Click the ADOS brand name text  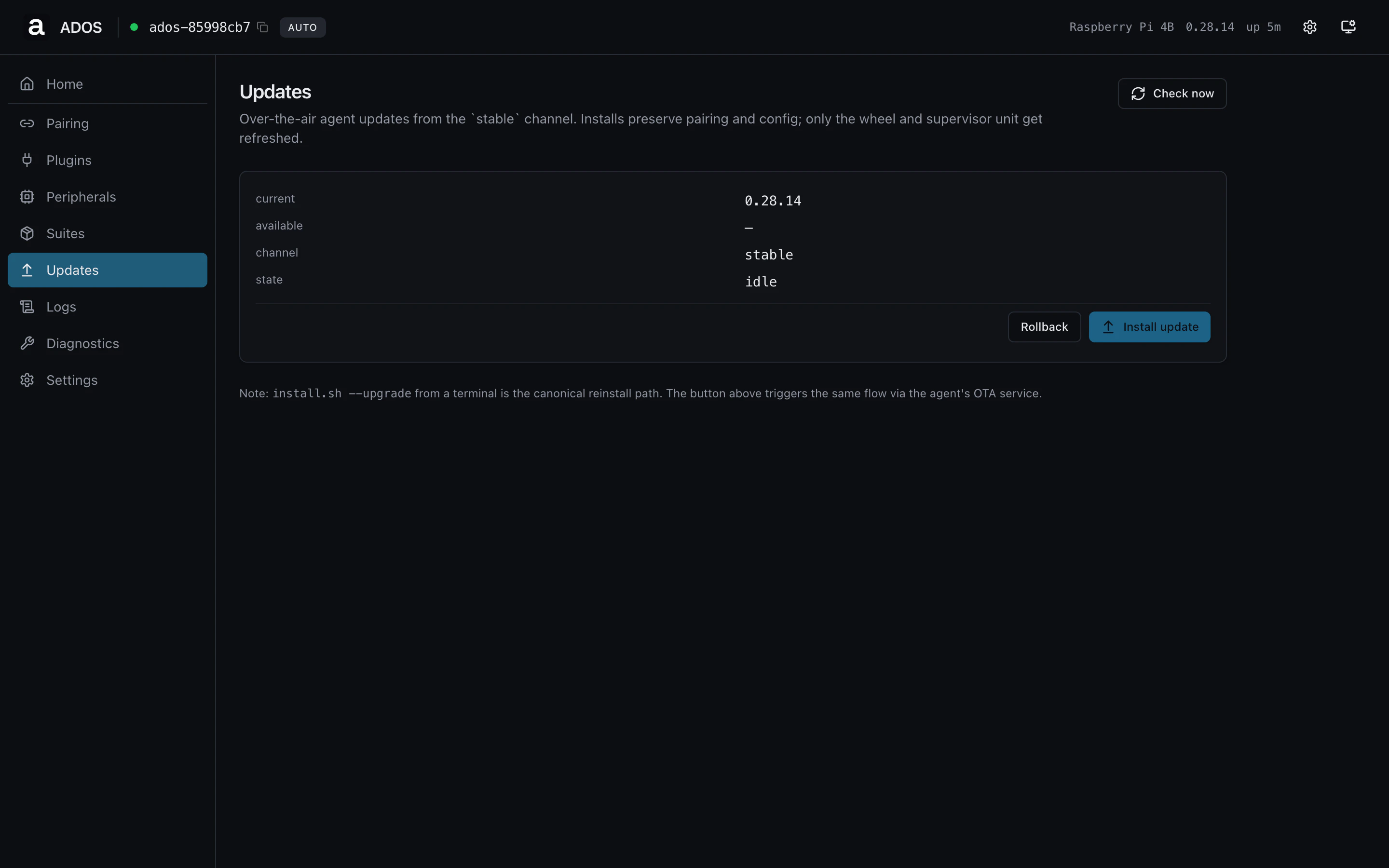click(x=81, y=27)
